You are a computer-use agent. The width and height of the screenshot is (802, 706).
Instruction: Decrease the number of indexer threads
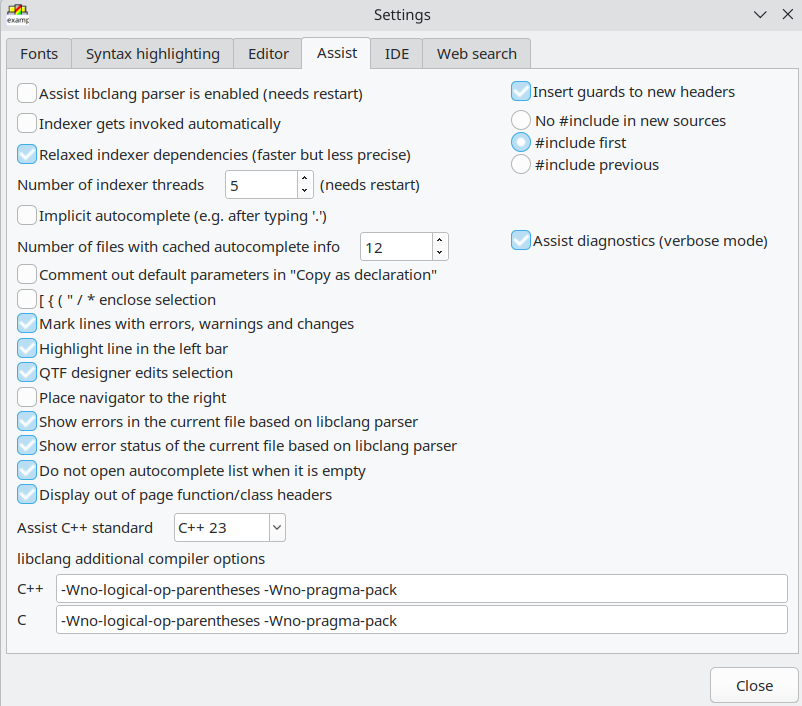pyautogui.click(x=305, y=191)
